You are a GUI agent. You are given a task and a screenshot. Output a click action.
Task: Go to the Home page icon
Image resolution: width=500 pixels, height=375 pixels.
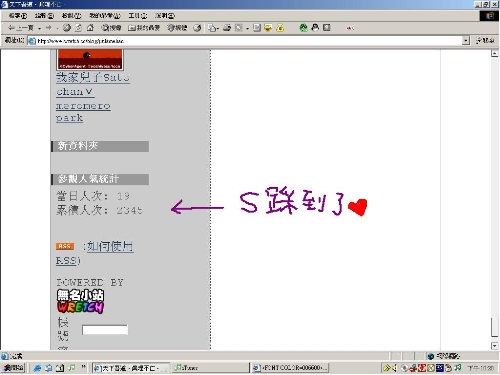[90, 28]
